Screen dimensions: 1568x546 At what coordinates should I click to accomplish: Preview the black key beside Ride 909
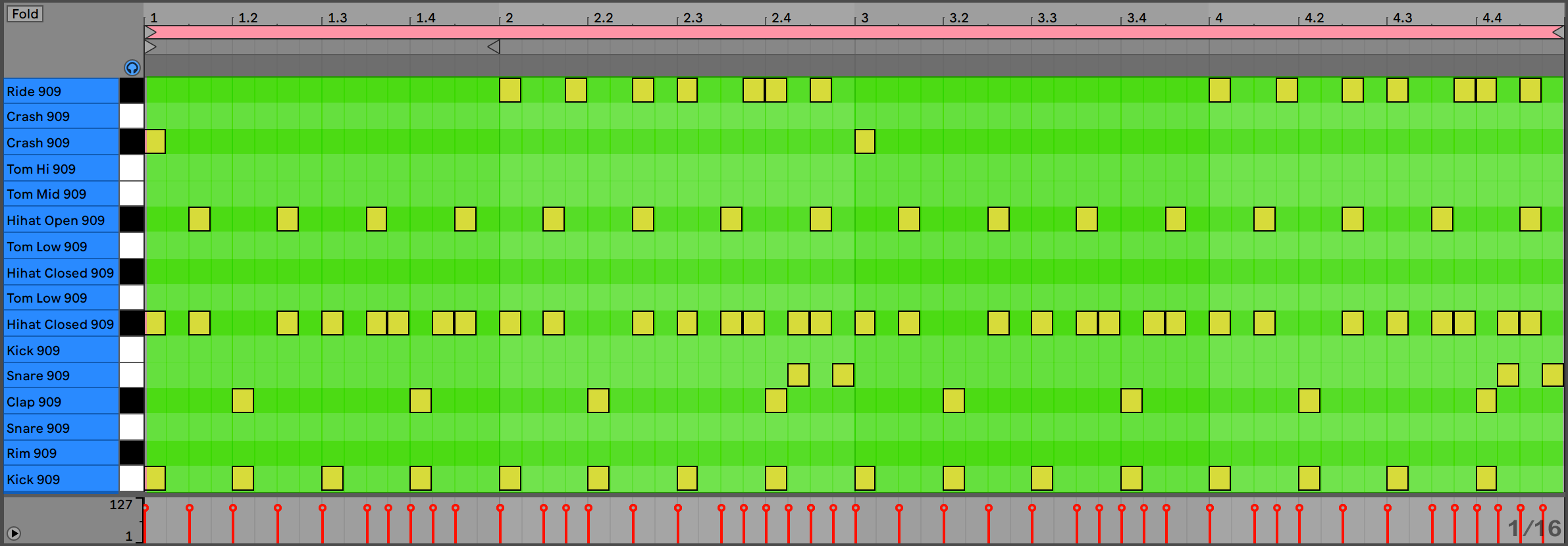[132, 90]
